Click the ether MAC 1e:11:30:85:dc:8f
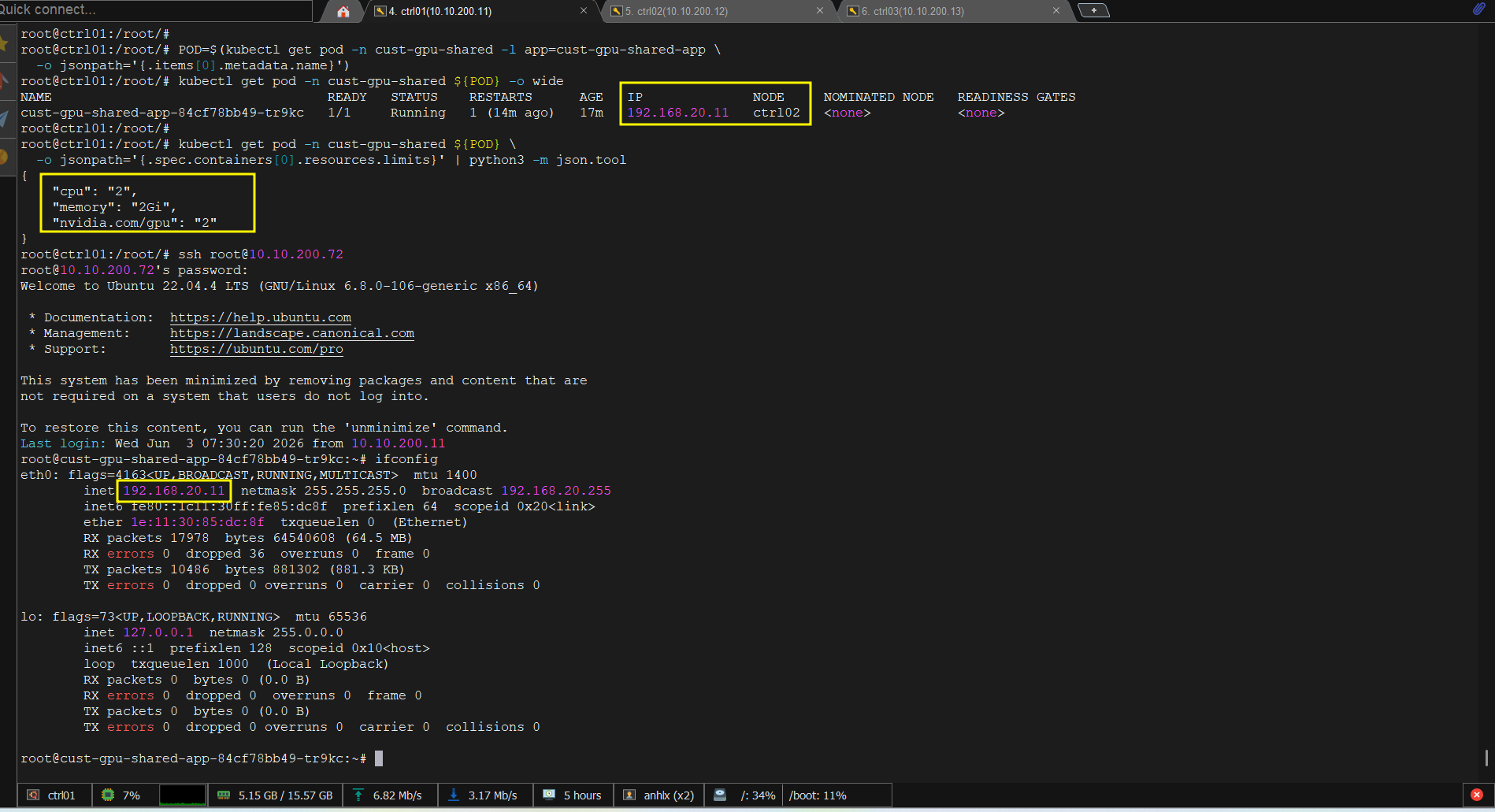1495x812 pixels. [198, 522]
